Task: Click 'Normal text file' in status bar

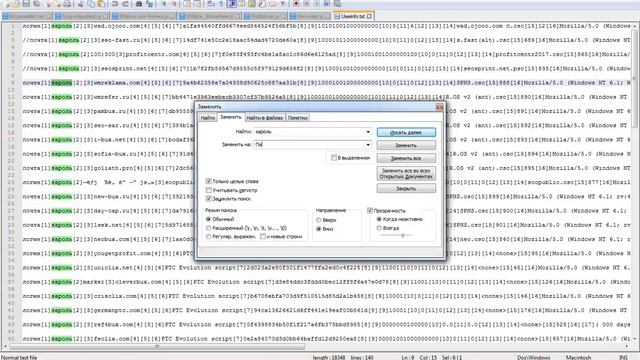Action: tap(19, 357)
